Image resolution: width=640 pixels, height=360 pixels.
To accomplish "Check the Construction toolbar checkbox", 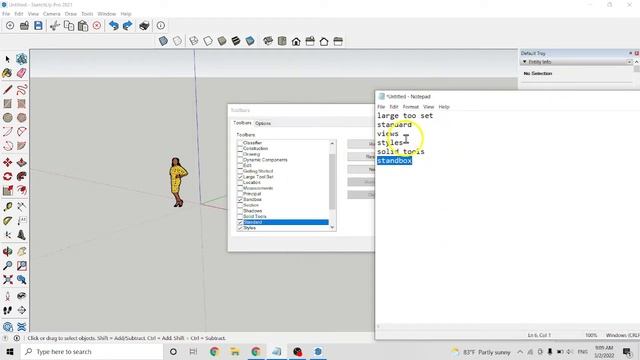I will 240,149.
